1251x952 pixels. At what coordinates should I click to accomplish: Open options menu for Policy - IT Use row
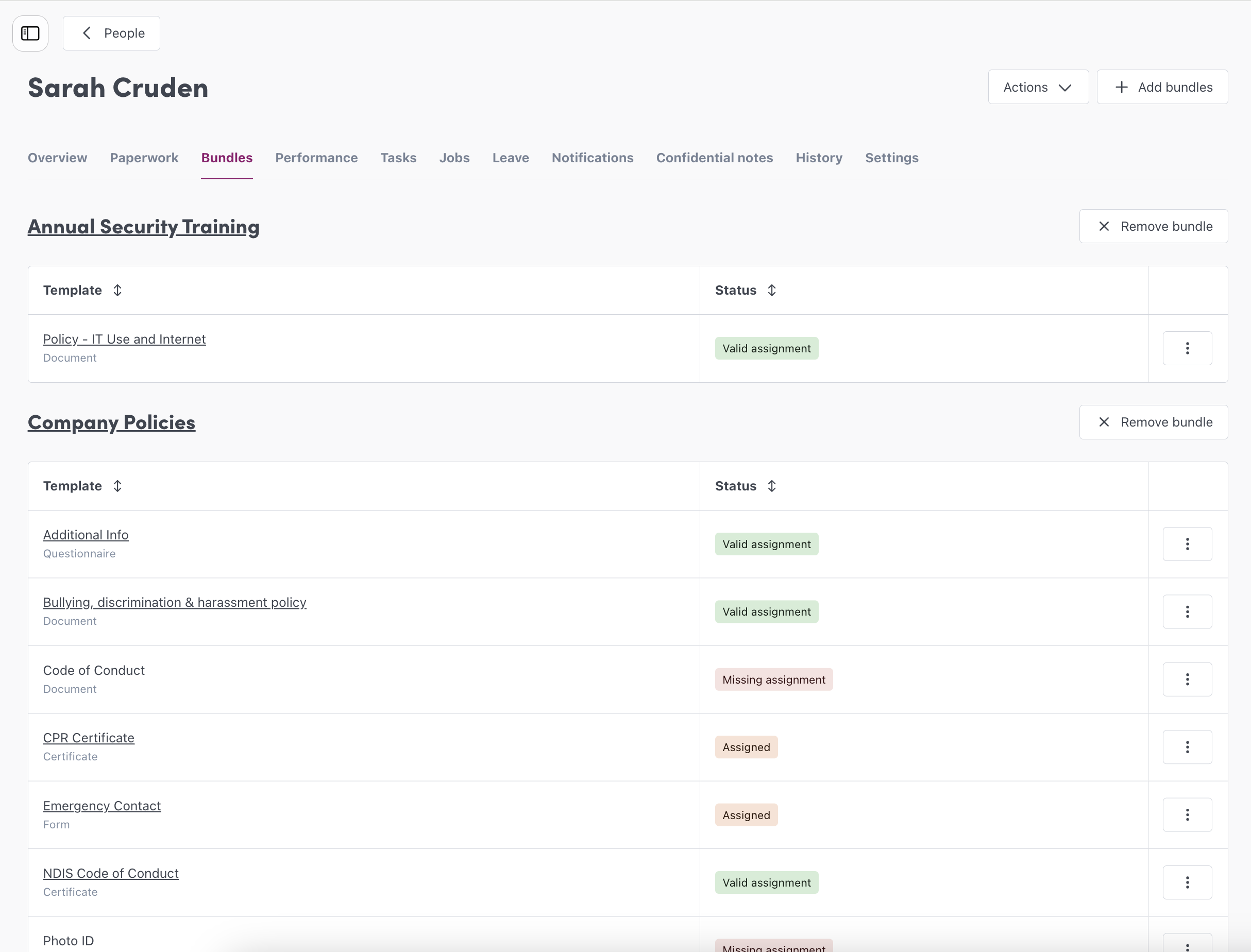(1187, 348)
